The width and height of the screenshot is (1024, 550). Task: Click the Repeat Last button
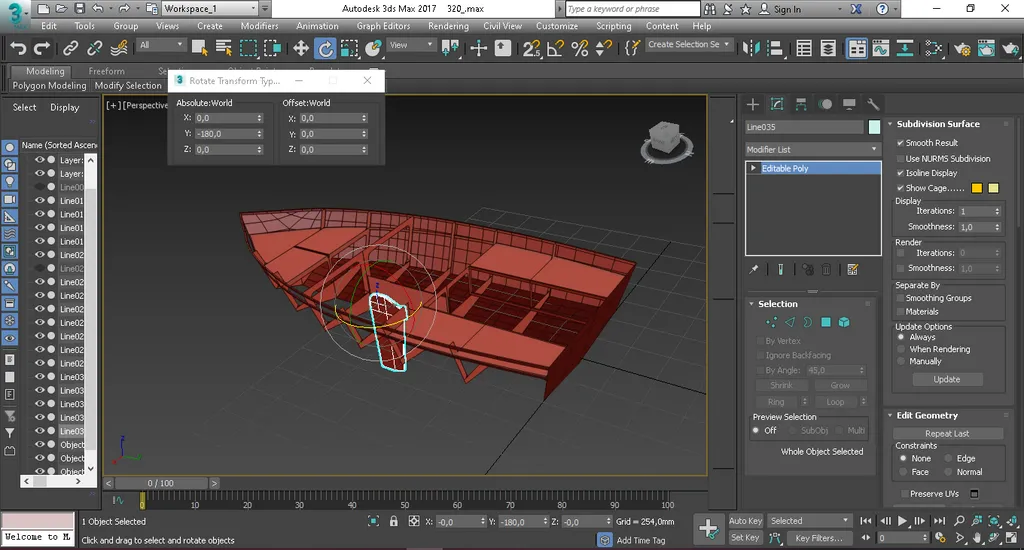946,434
